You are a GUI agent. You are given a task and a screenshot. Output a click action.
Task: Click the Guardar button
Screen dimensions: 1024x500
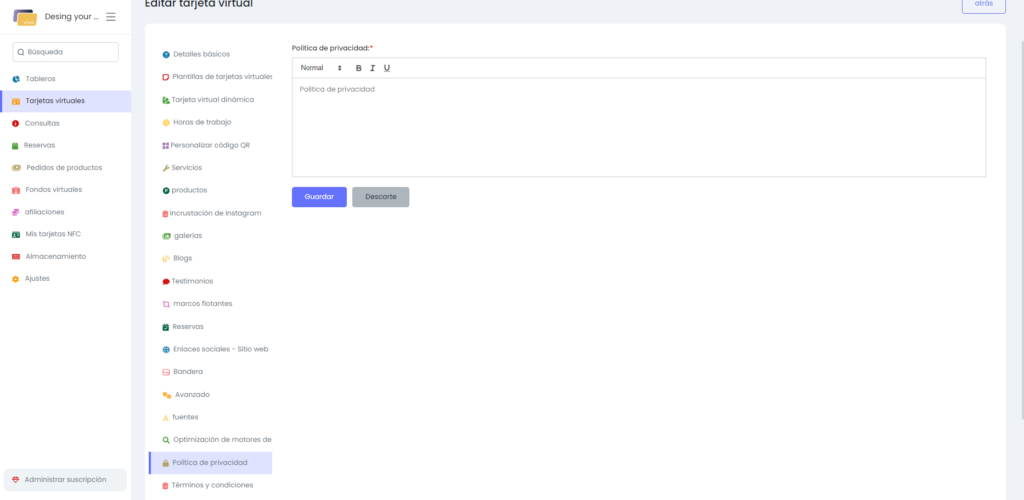click(x=319, y=197)
